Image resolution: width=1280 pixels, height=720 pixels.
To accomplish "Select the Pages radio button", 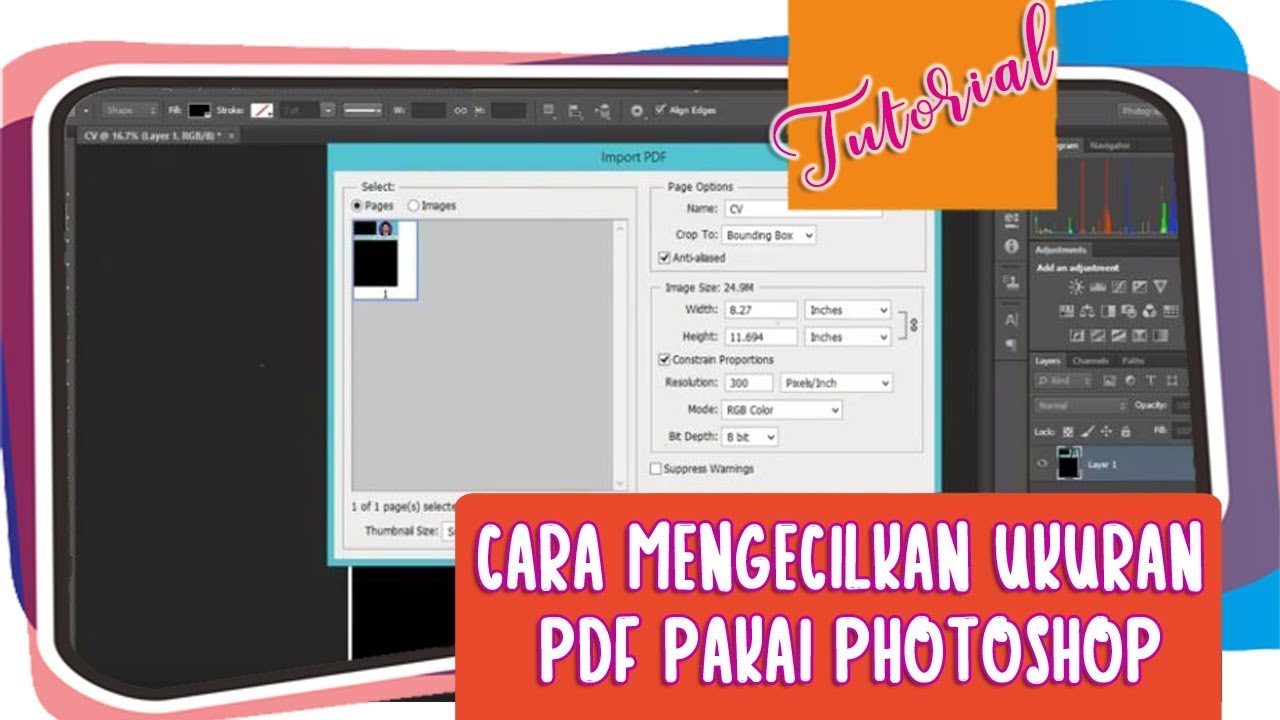I will (357, 205).
